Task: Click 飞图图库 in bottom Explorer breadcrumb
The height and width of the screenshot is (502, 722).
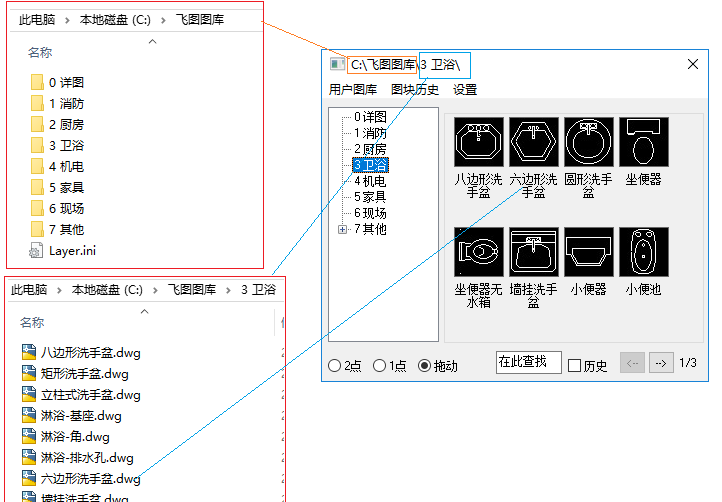Action: pos(192,290)
